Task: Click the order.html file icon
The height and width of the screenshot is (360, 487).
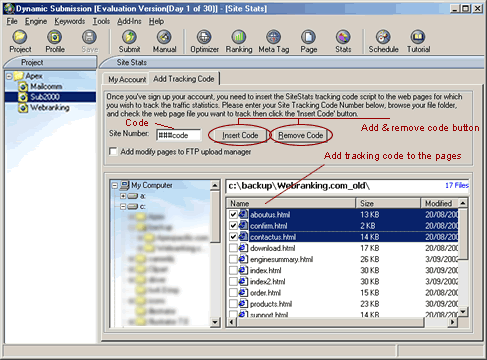Action: coord(244,293)
